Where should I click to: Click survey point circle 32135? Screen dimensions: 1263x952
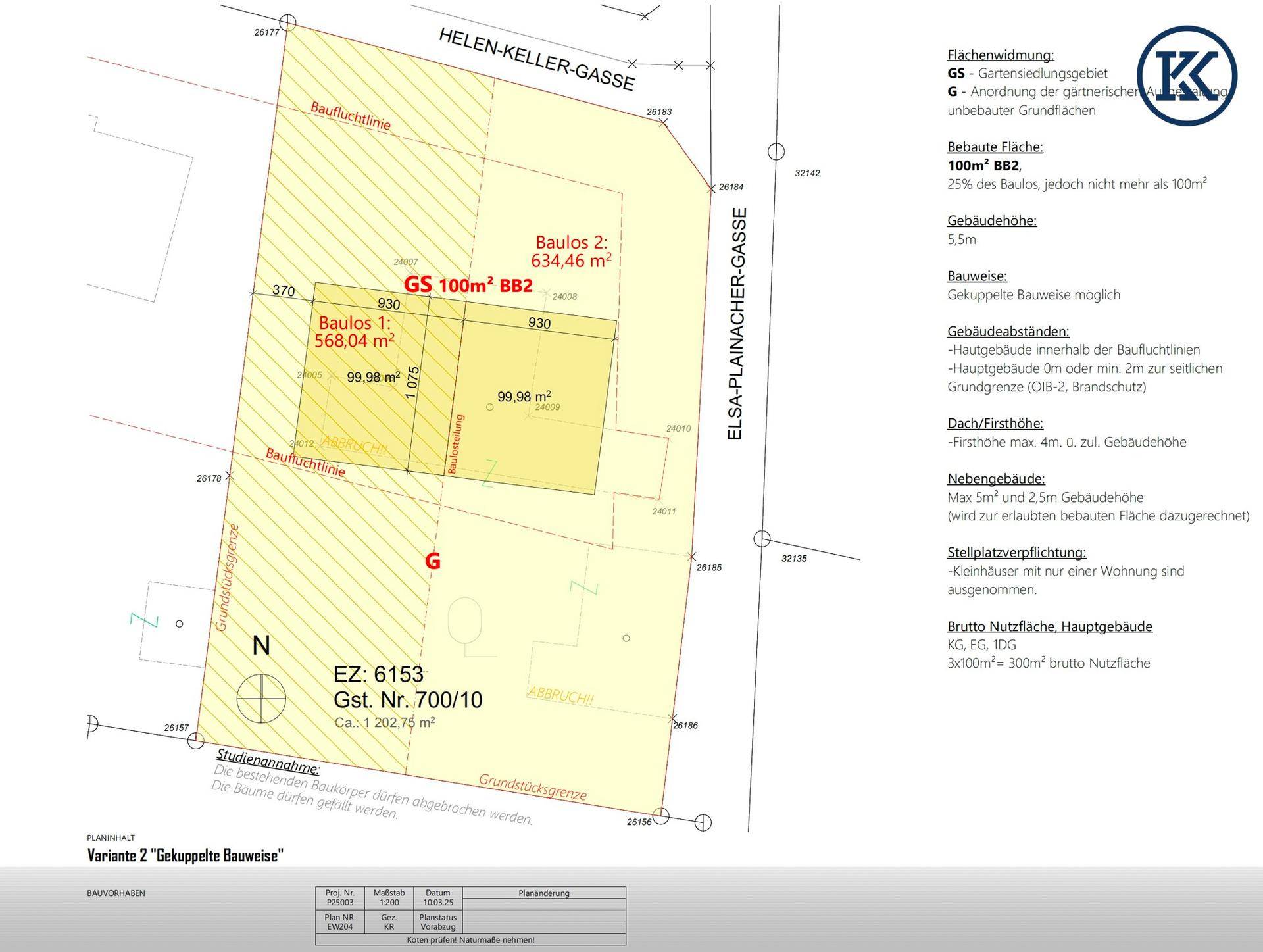click(762, 539)
